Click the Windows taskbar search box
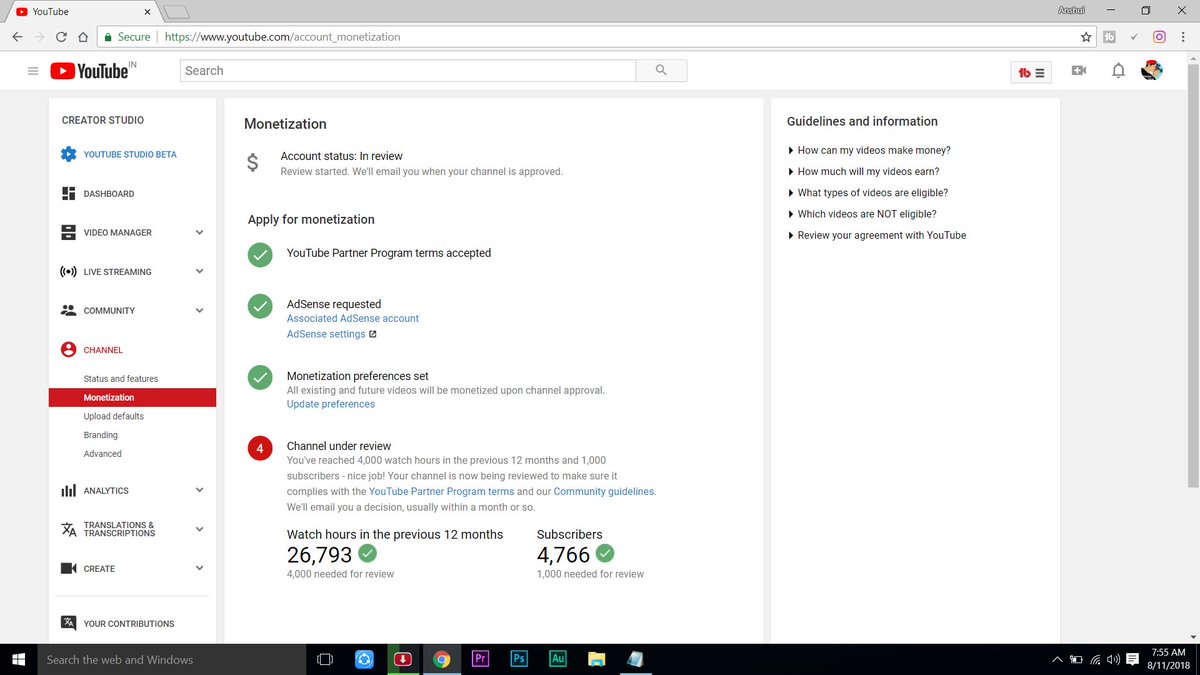Screen dimensions: 1200x675 pyautogui.click(x=170, y=659)
